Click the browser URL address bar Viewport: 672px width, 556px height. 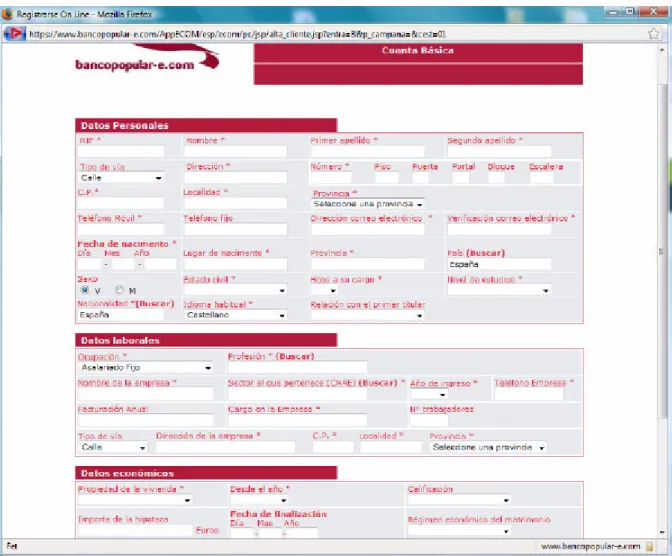pyautogui.click(x=336, y=34)
